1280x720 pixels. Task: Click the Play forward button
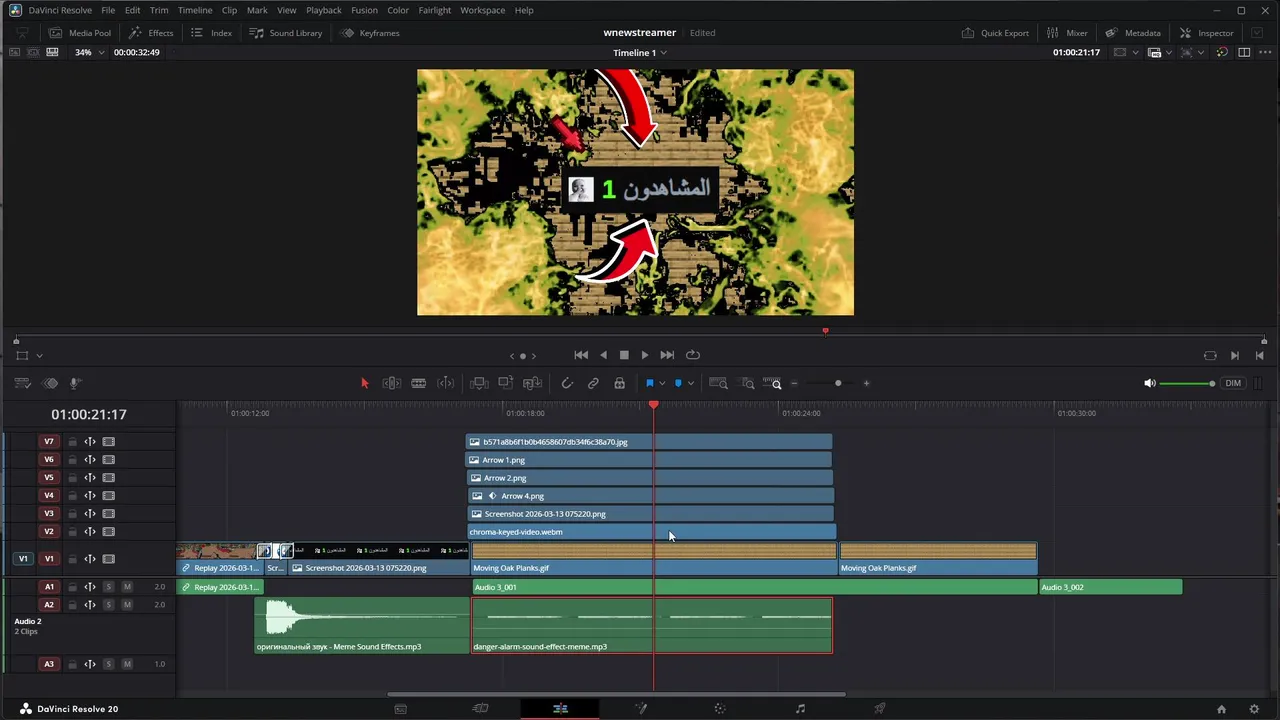pos(645,355)
